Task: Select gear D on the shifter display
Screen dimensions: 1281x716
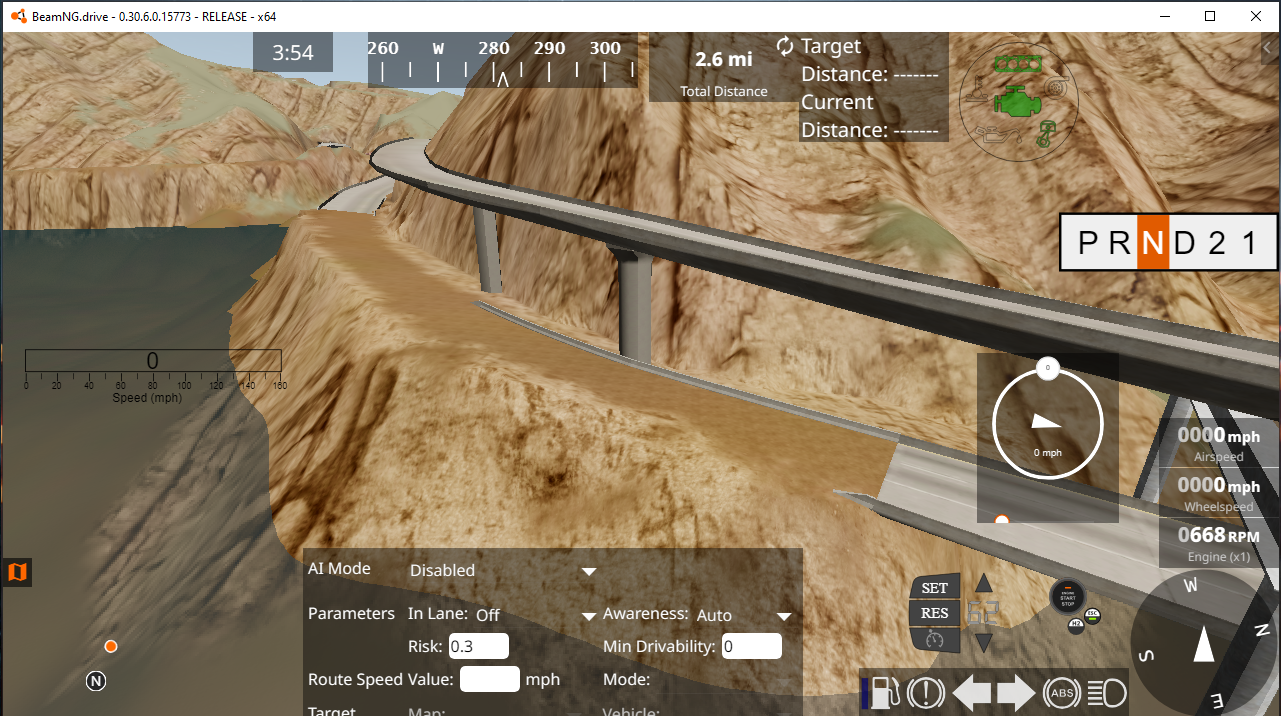Action: point(1185,243)
